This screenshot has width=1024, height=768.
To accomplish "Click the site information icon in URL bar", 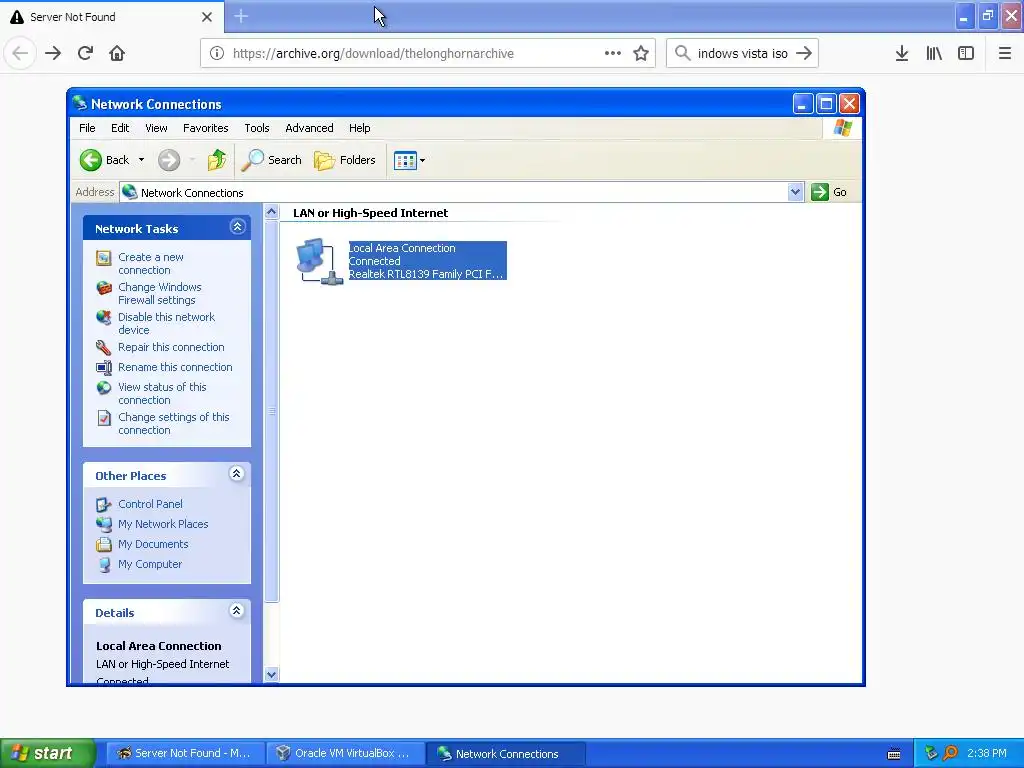I will [217, 53].
